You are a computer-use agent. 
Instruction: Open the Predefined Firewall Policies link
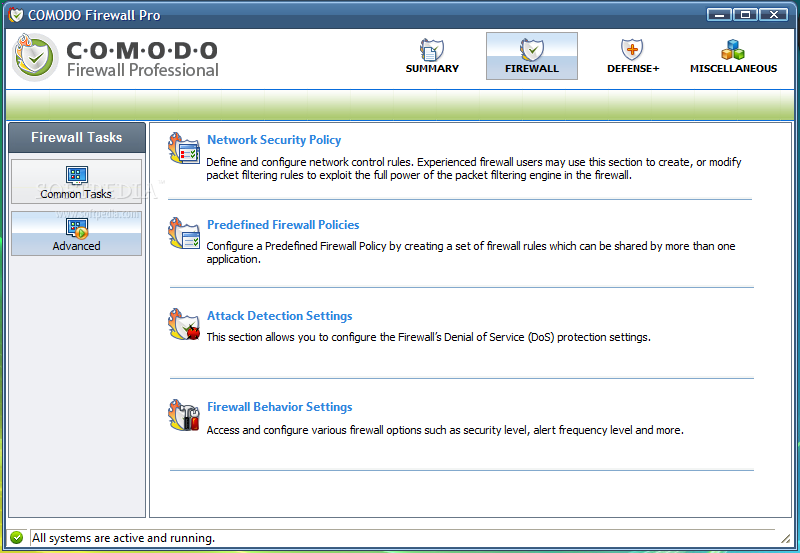click(x=283, y=224)
